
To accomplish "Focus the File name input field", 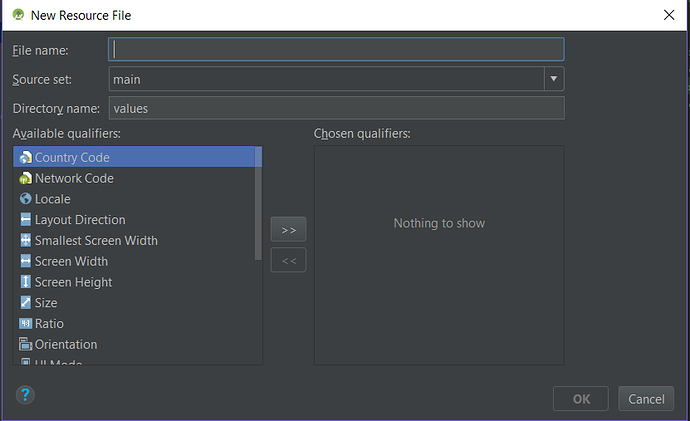I will click(336, 49).
